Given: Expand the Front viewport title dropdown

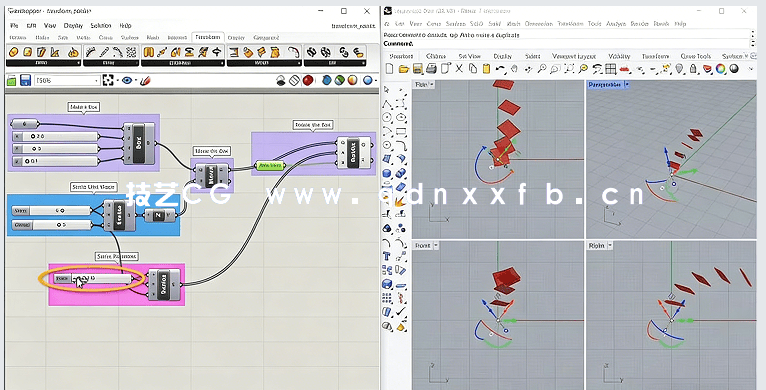Looking at the screenshot, I should tap(436, 245).
